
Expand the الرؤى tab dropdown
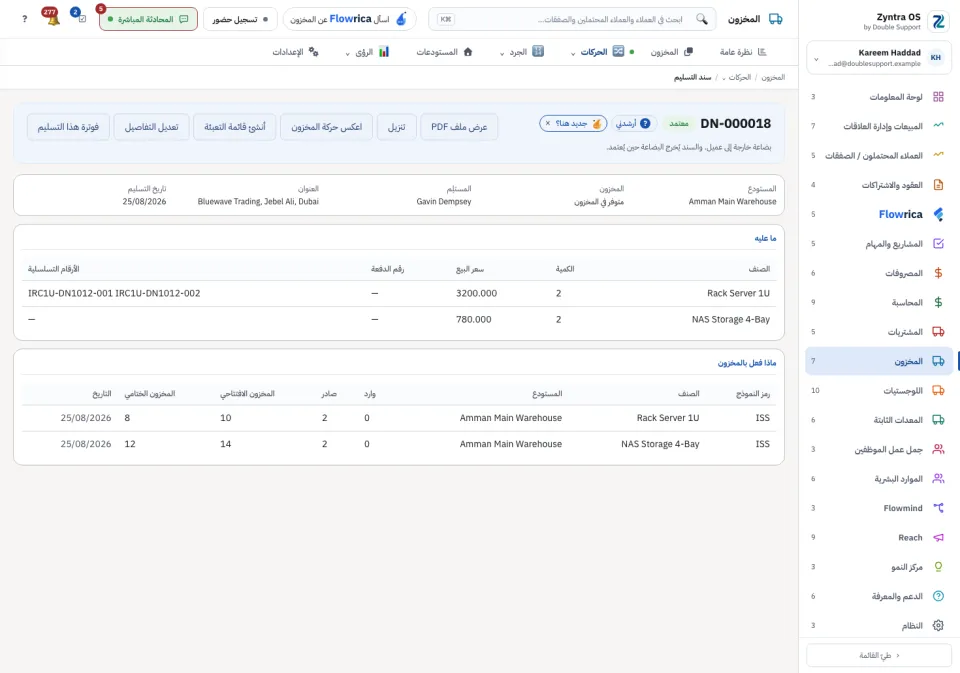click(x=347, y=53)
